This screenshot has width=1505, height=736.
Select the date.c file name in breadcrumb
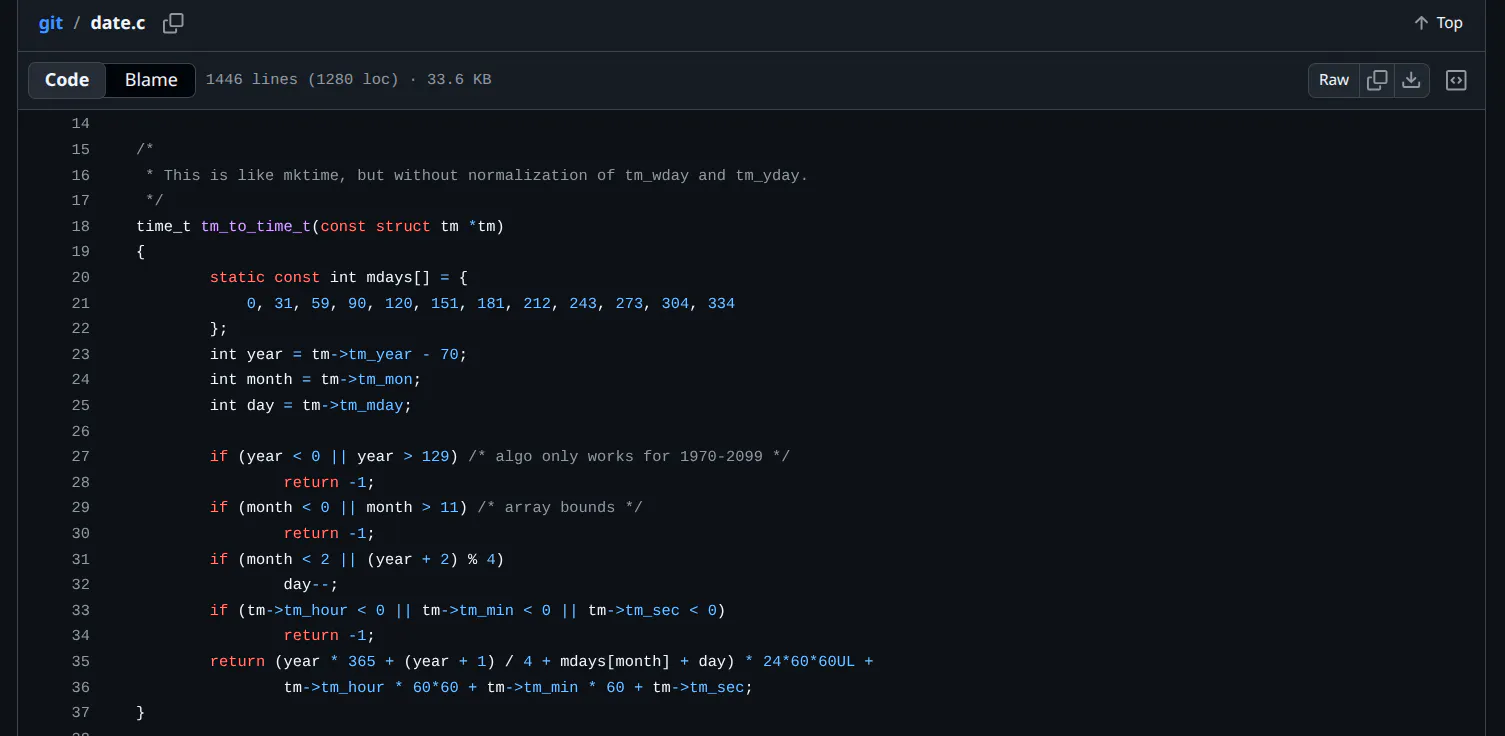[118, 23]
